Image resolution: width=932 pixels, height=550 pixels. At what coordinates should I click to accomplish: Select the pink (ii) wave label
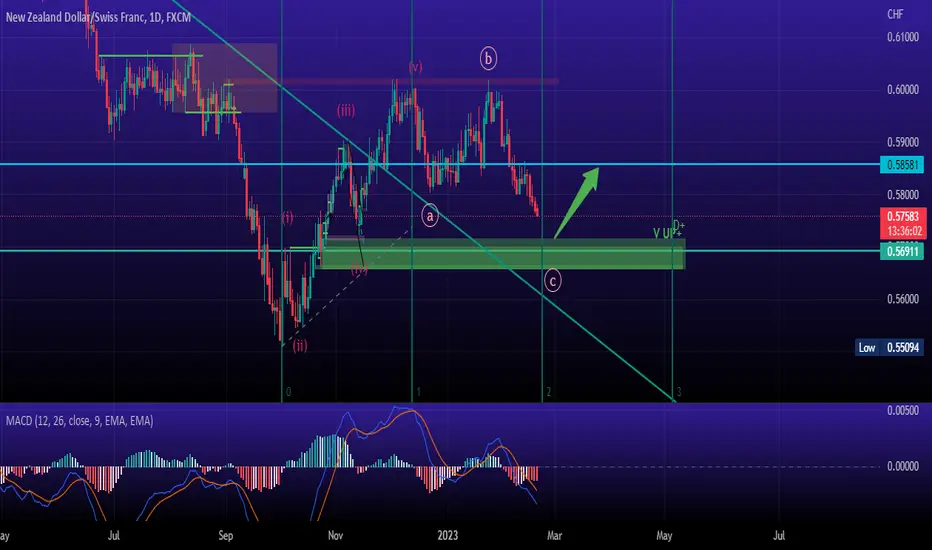(x=300, y=345)
